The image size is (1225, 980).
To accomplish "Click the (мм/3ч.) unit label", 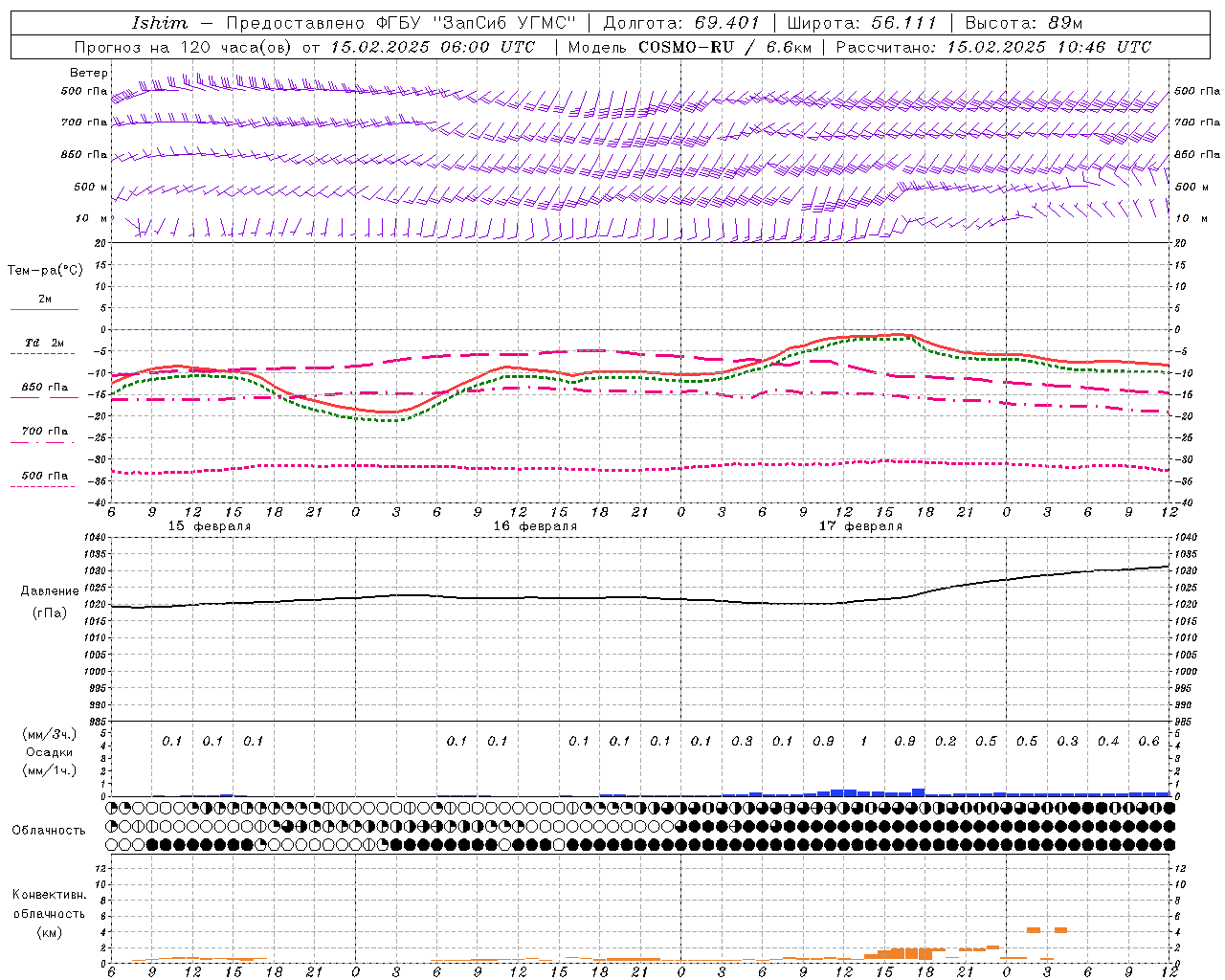I will (50, 734).
